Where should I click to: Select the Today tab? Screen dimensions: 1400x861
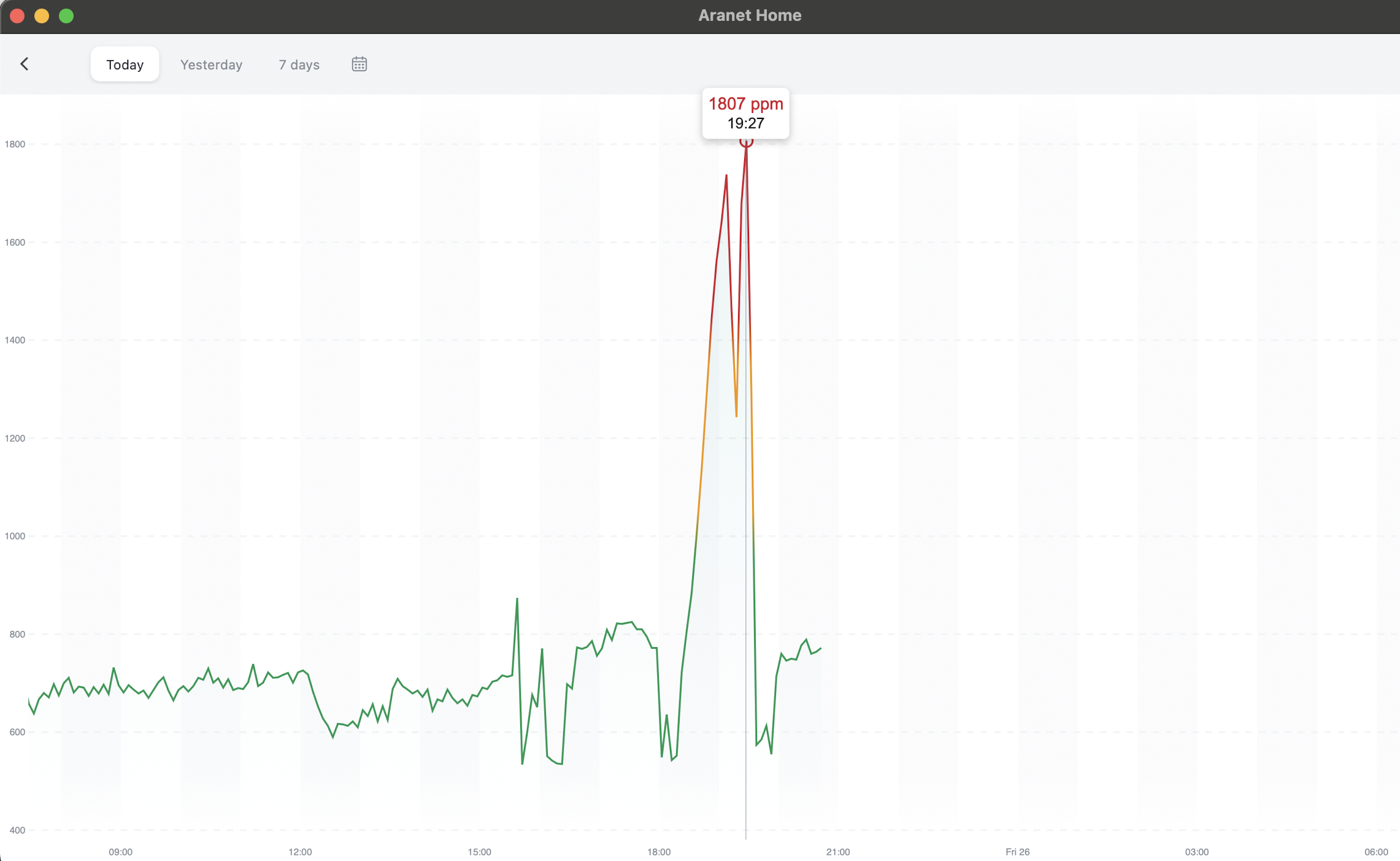point(125,64)
